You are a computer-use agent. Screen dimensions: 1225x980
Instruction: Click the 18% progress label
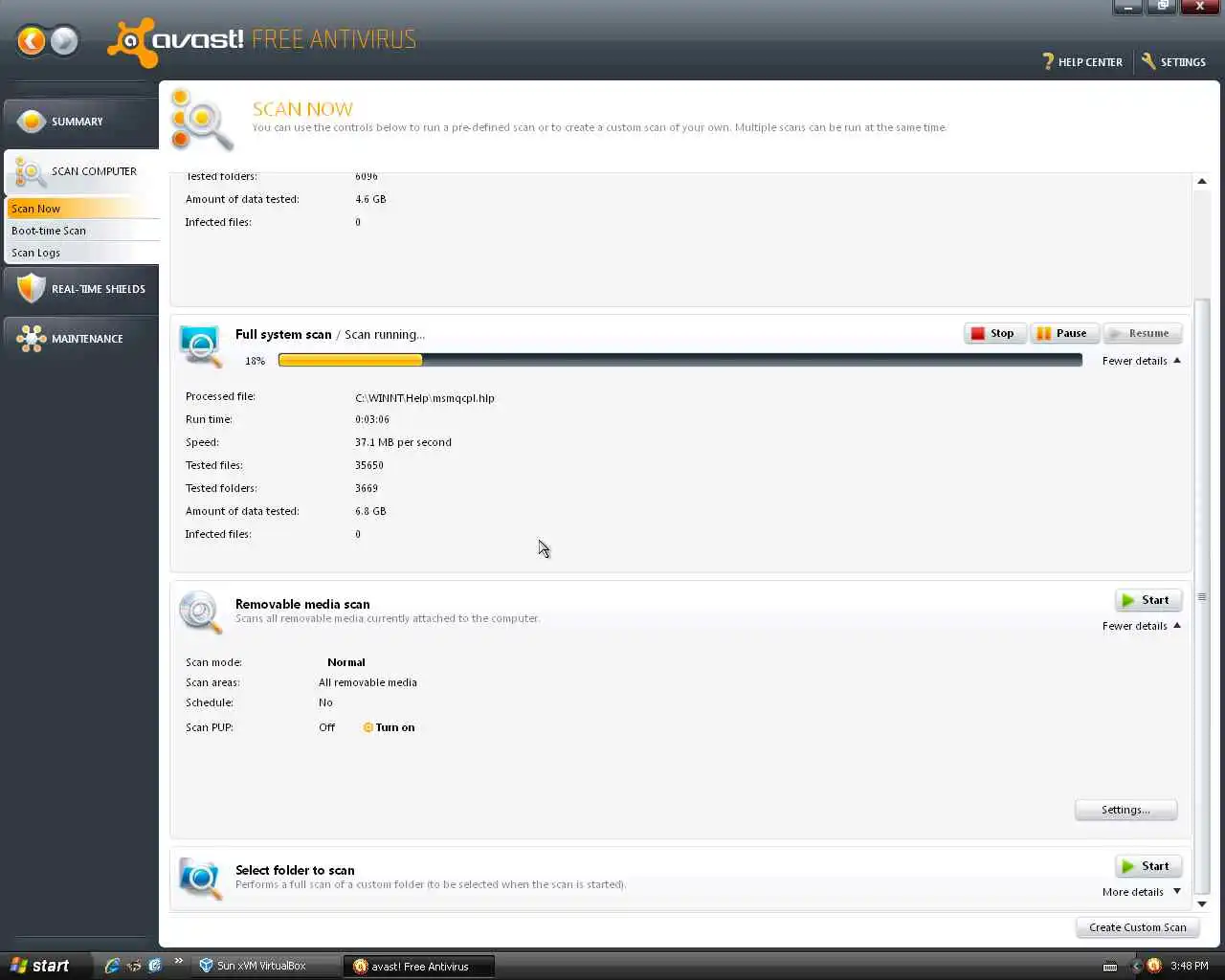[x=255, y=361]
